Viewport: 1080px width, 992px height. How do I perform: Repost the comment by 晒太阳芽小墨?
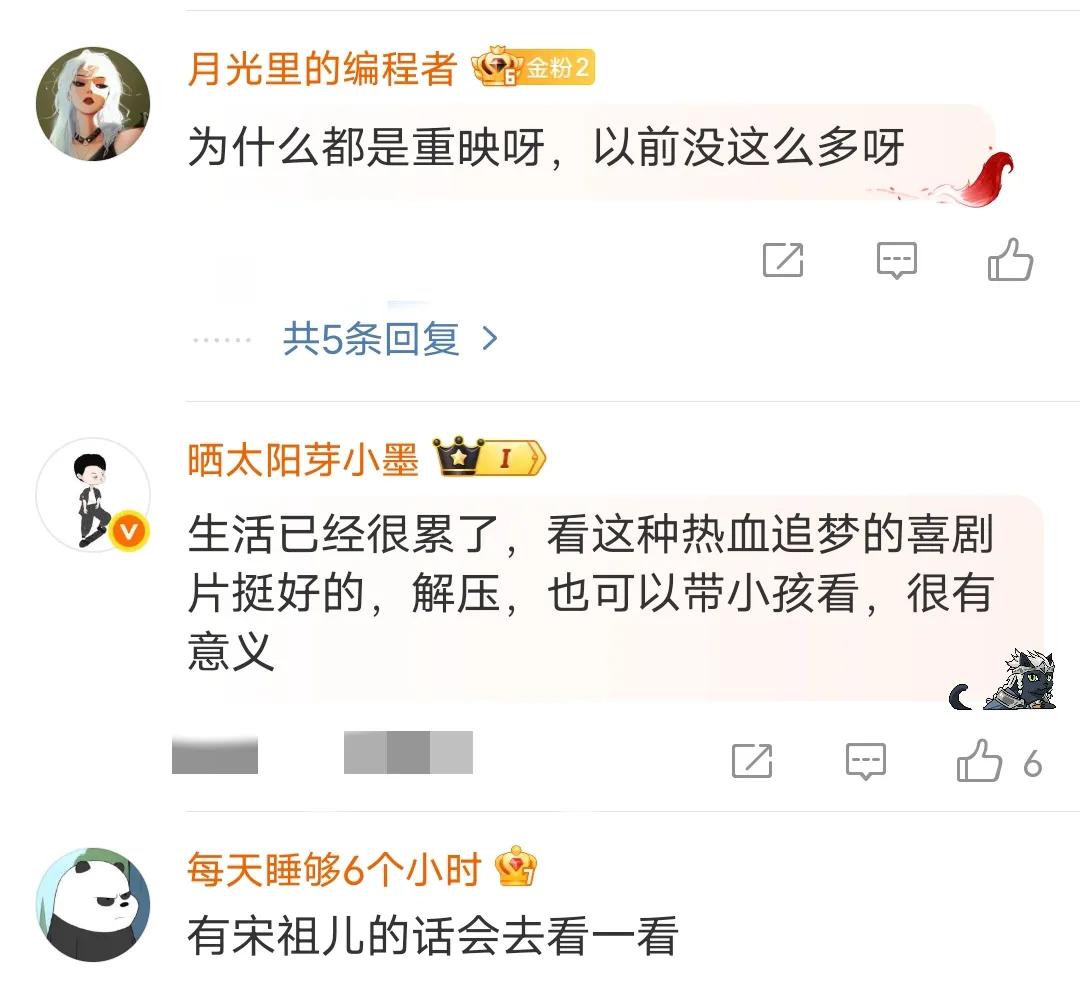click(751, 761)
